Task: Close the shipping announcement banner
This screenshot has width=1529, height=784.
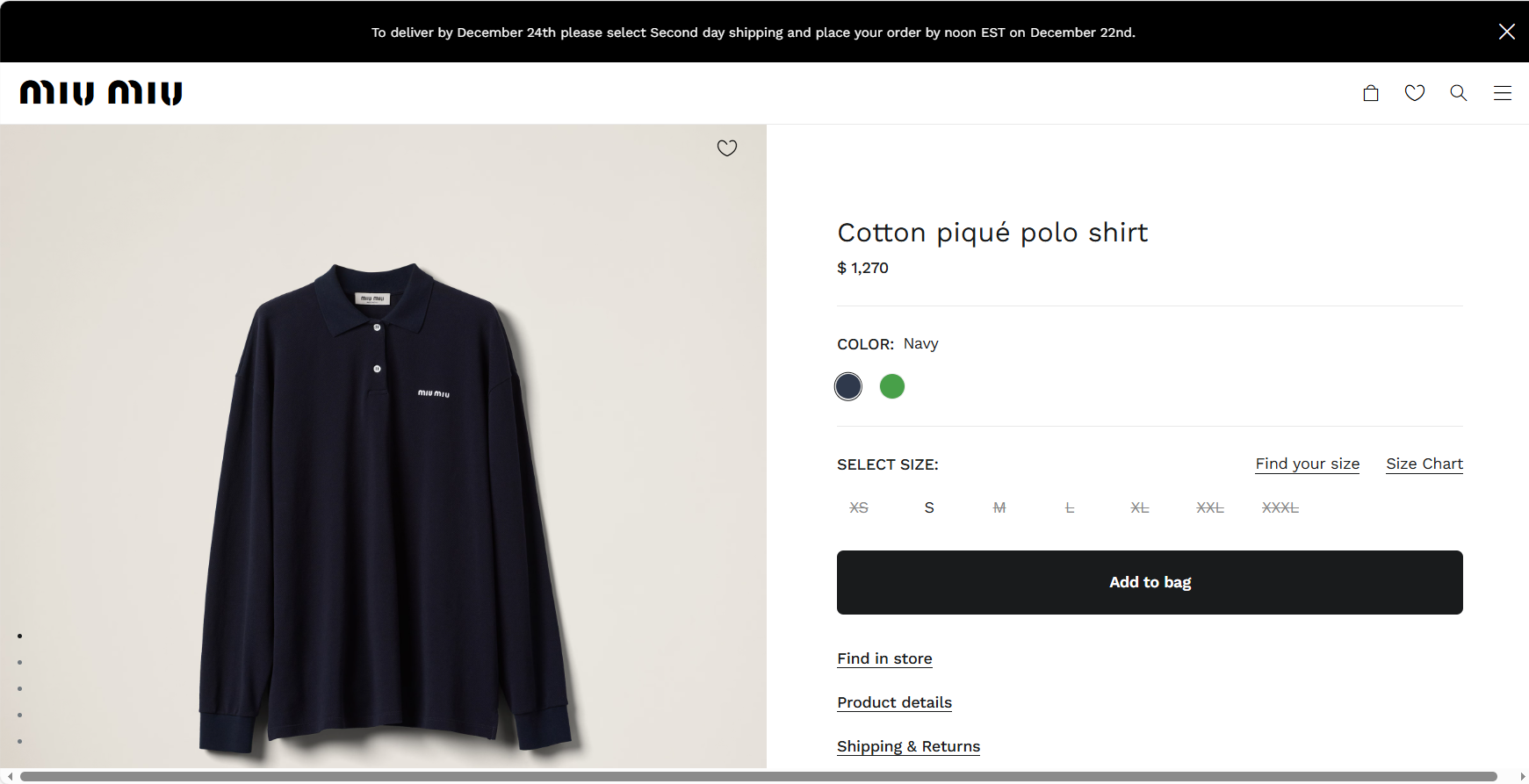Action: click(x=1506, y=32)
